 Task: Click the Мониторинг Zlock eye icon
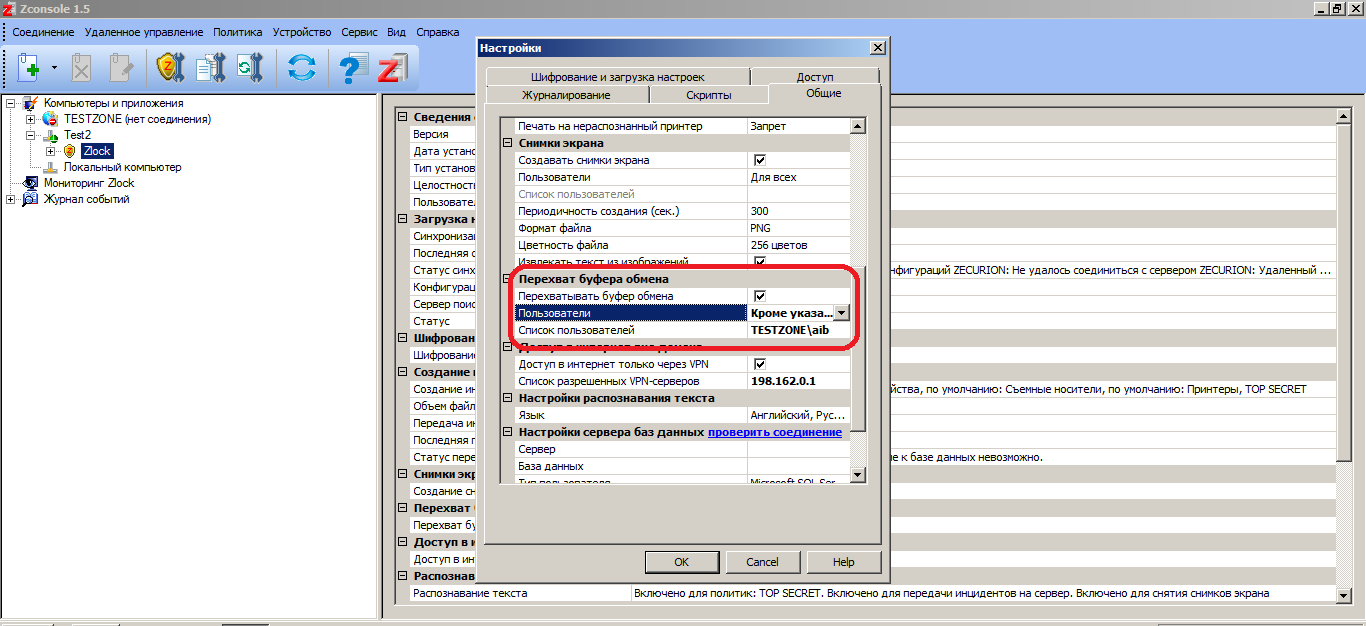click(30, 183)
